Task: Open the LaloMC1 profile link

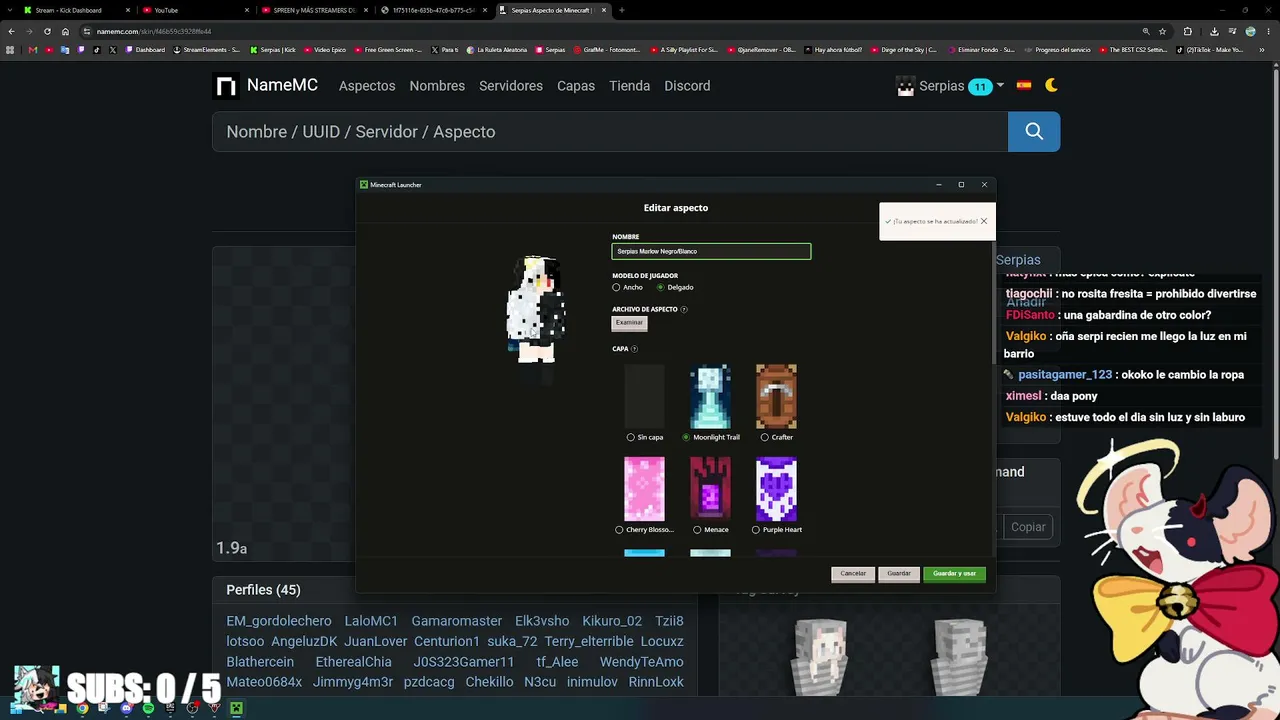Action: click(x=371, y=621)
